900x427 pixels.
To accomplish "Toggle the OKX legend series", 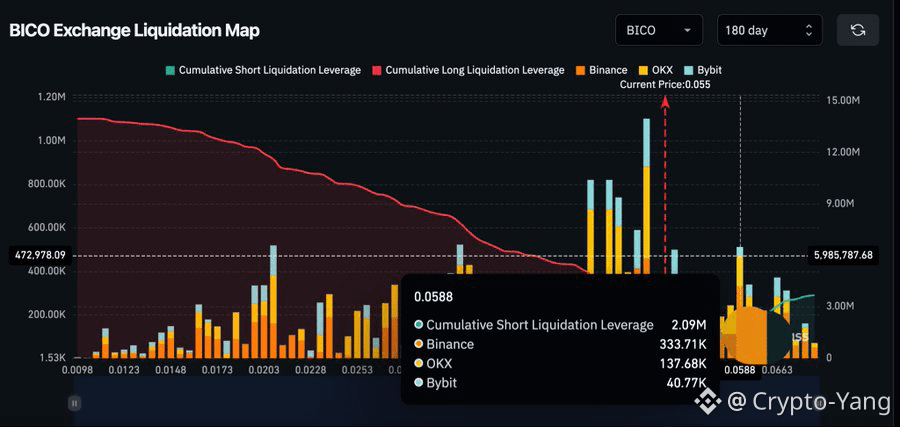I will pyautogui.click(x=656, y=70).
